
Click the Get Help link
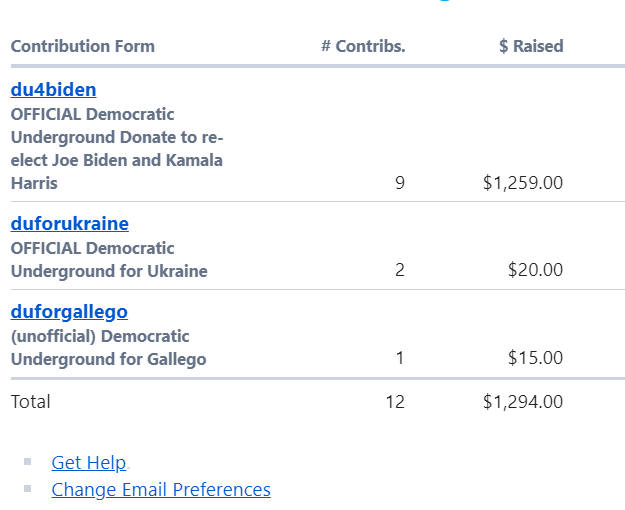click(x=88, y=463)
